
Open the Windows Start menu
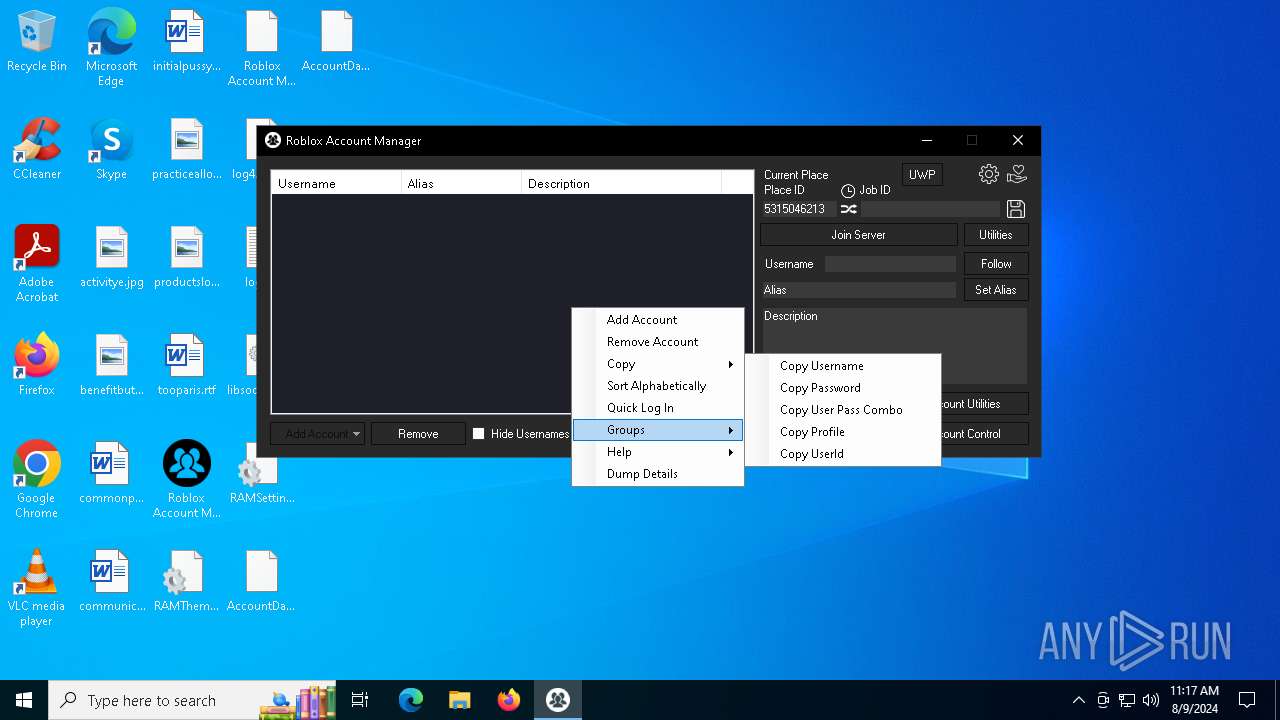(24, 700)
